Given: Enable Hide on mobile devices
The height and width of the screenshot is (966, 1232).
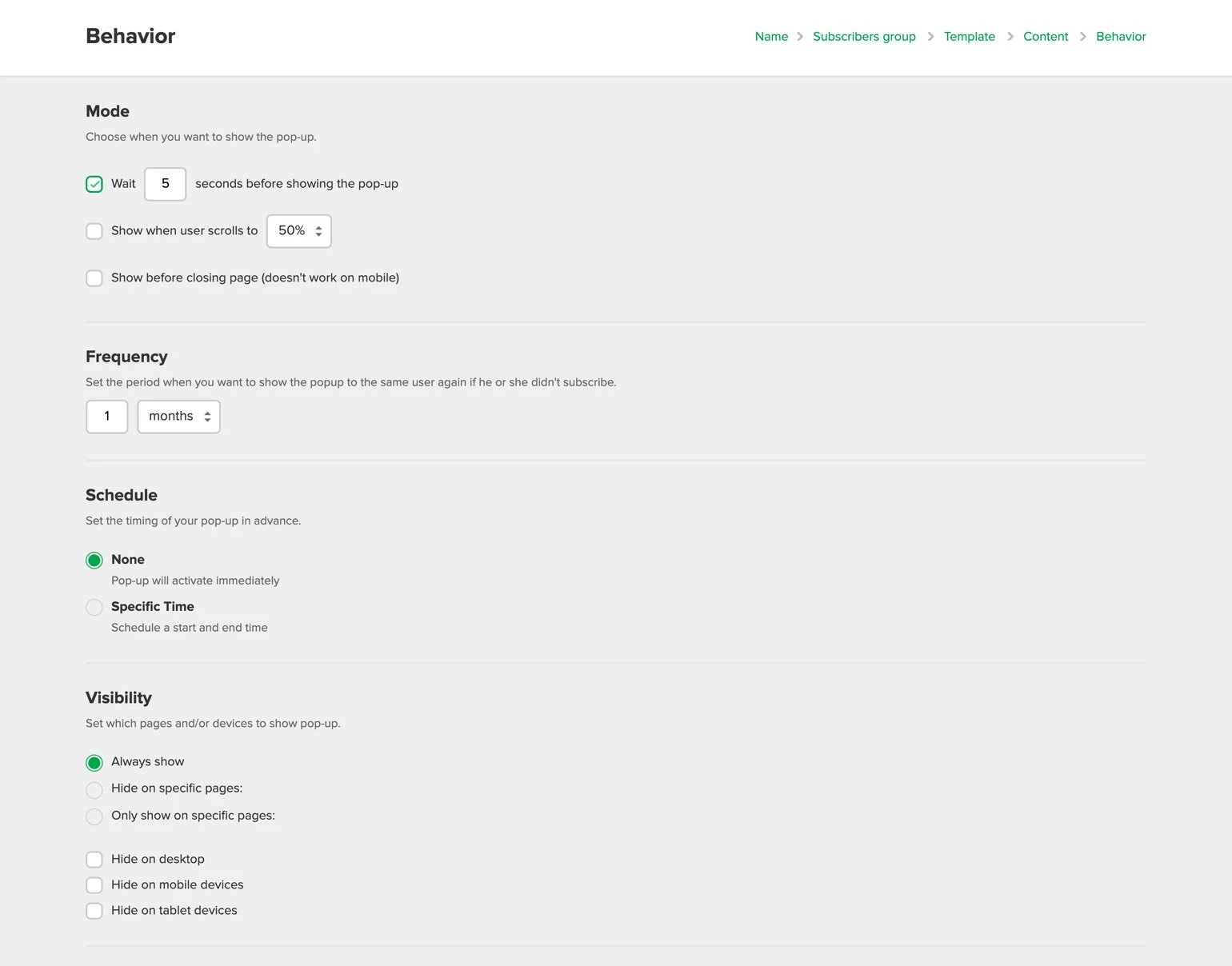Looking at the screenshot, I should [94, 885].
